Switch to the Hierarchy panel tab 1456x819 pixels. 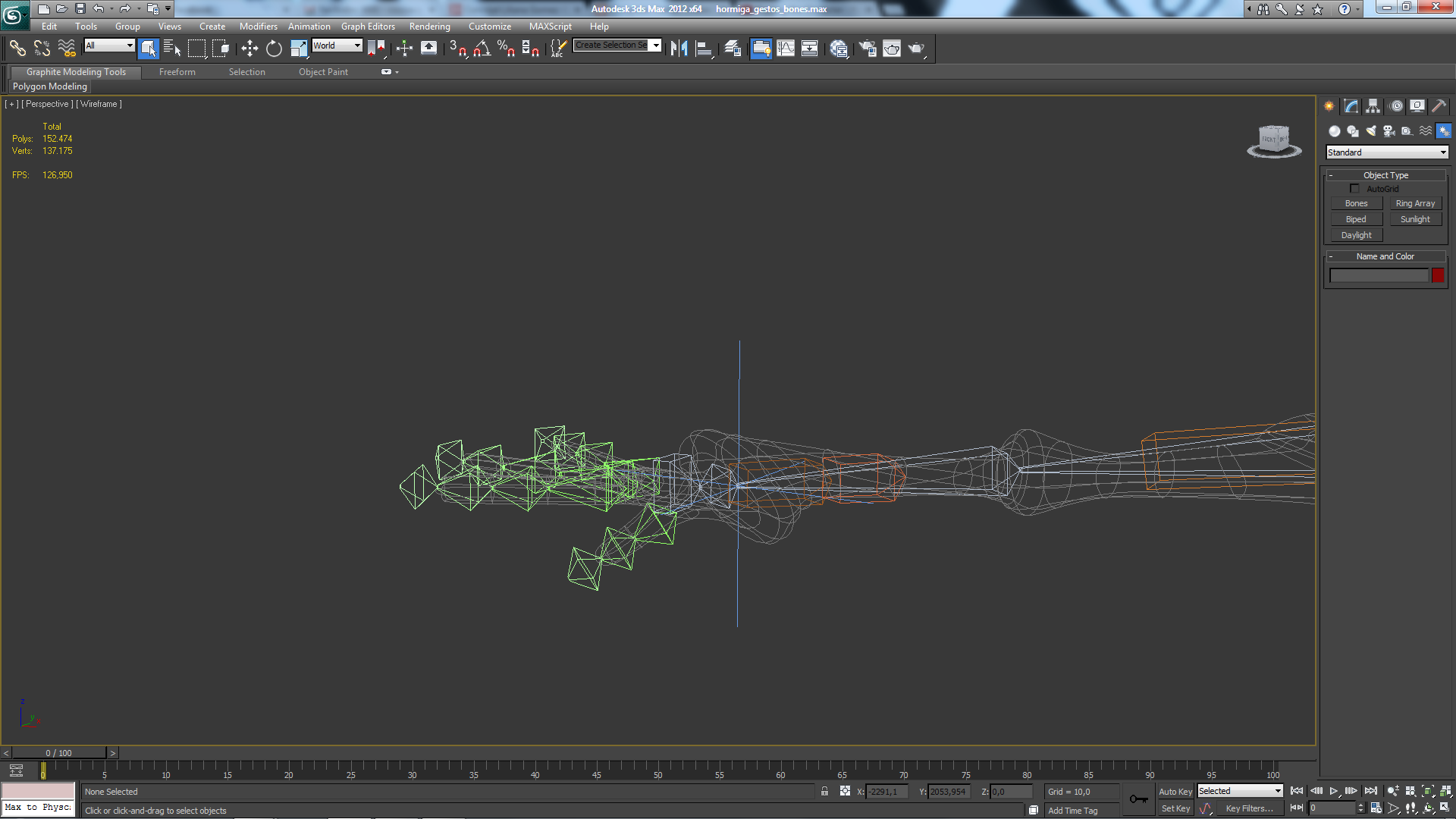coord(1373,106)
